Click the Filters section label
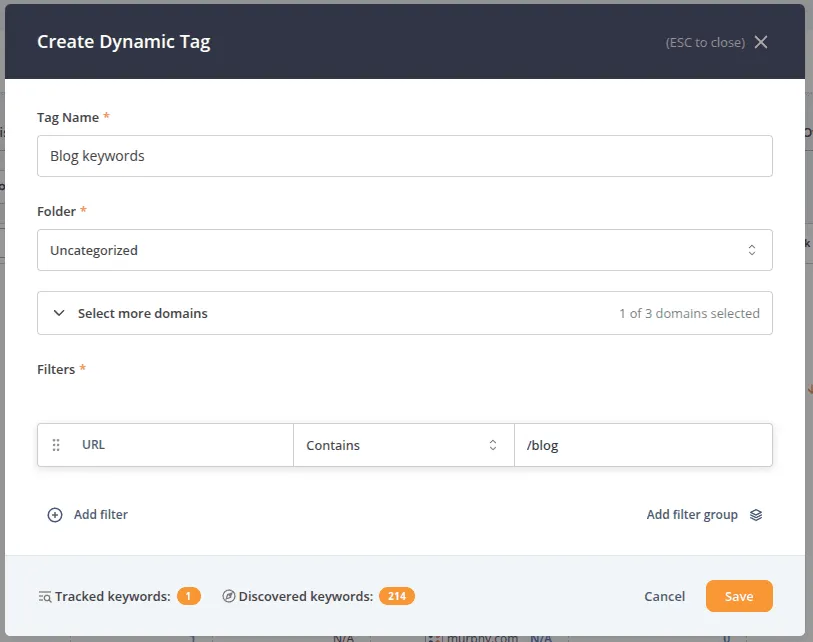 point(56,369)
